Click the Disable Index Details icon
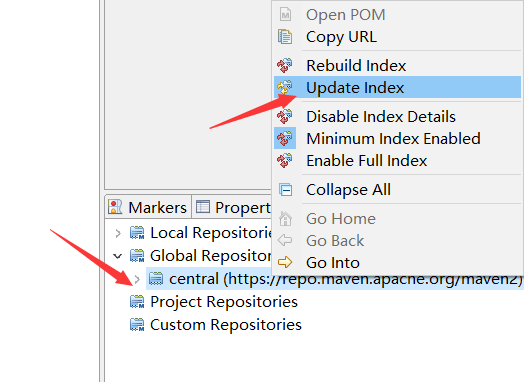This screenshot has width=524, height=382. click(285, 116)
